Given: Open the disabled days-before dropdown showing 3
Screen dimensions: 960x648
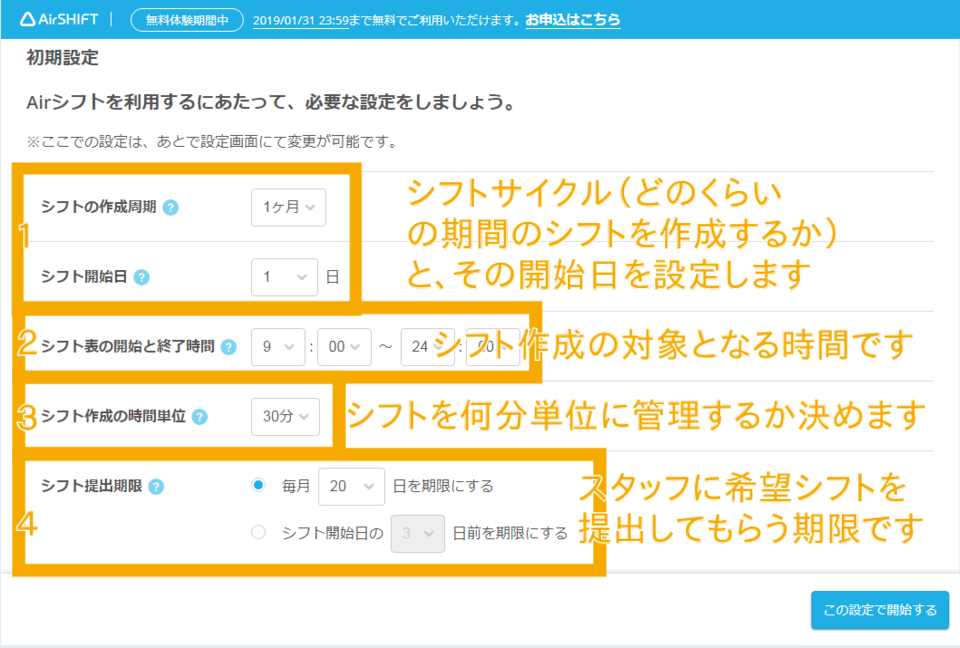Looking at the screenshot, I should pyautogui.click(x=417, y=533).
